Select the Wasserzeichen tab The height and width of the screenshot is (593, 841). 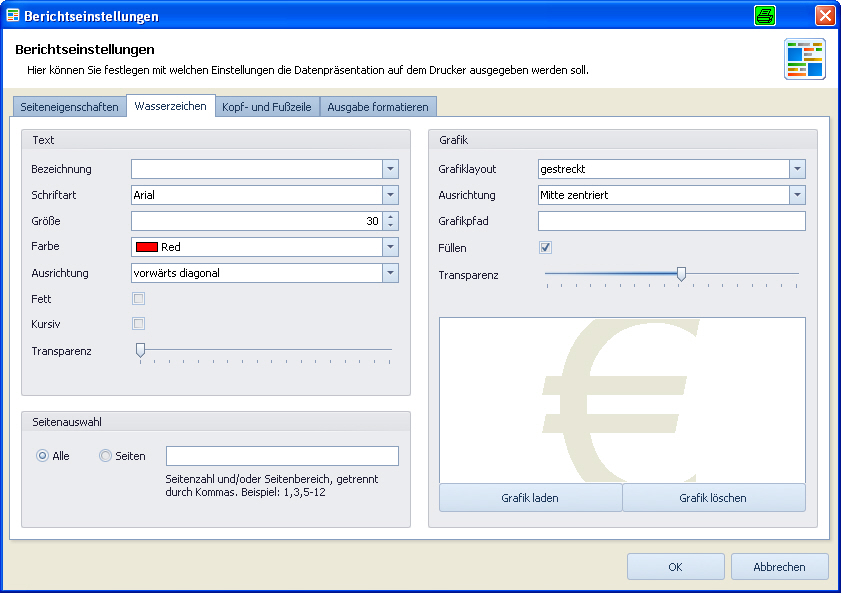pyautogui.click(x=171, y=106)
